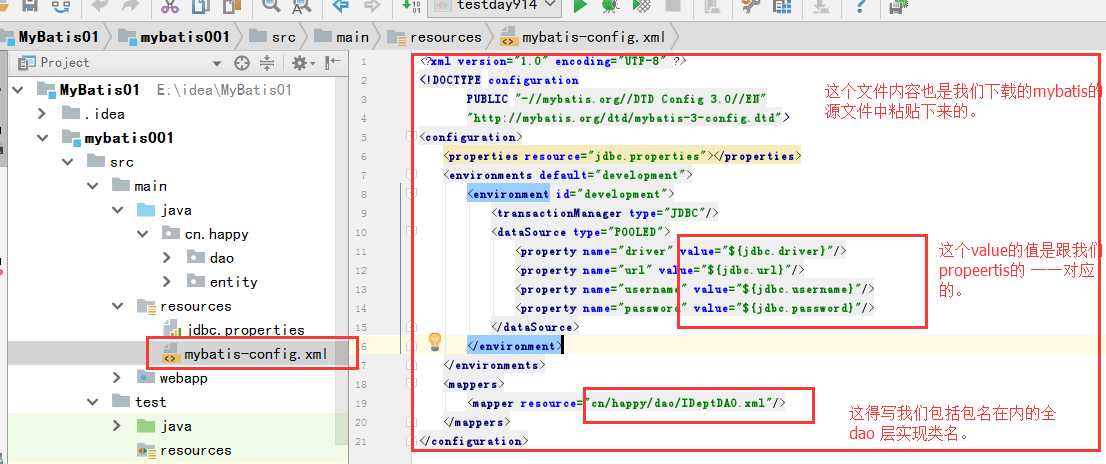Open the Project view selector dropdown
The image size is (1106, 464).
(217, 63)
